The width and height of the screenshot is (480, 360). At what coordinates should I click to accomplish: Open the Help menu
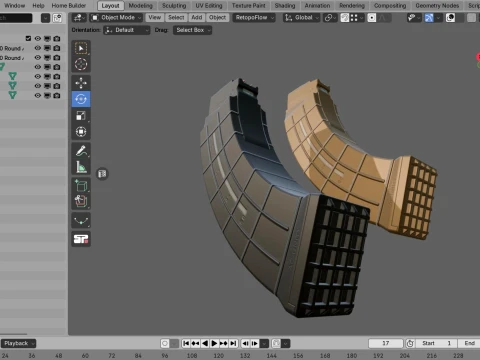click(38, 5)
